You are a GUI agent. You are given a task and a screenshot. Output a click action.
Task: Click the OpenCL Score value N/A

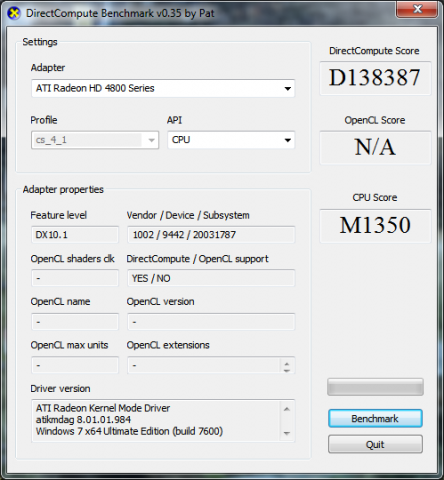click(x=375, y=147)
